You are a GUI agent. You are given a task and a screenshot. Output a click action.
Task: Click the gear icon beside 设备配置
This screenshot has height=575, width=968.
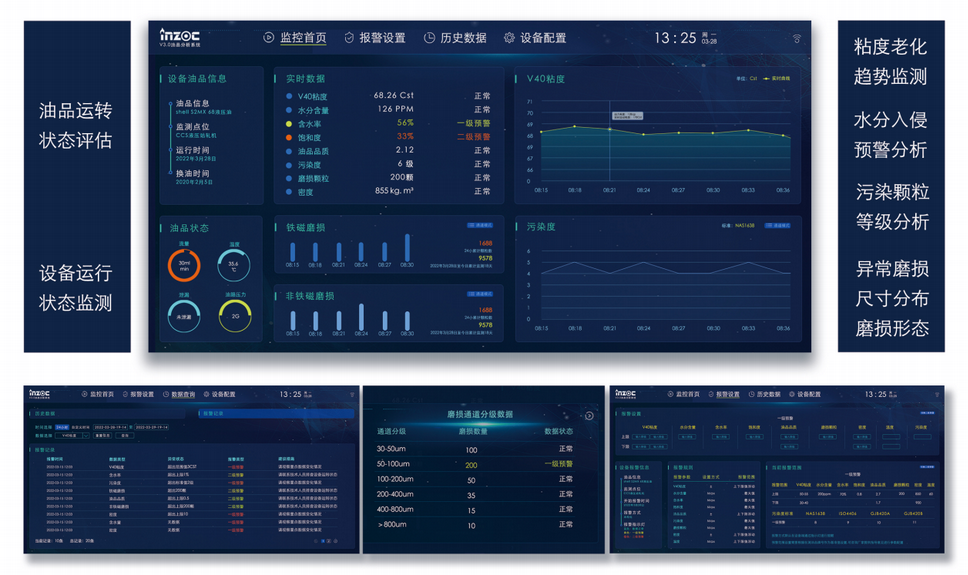(x=509, y=38)
